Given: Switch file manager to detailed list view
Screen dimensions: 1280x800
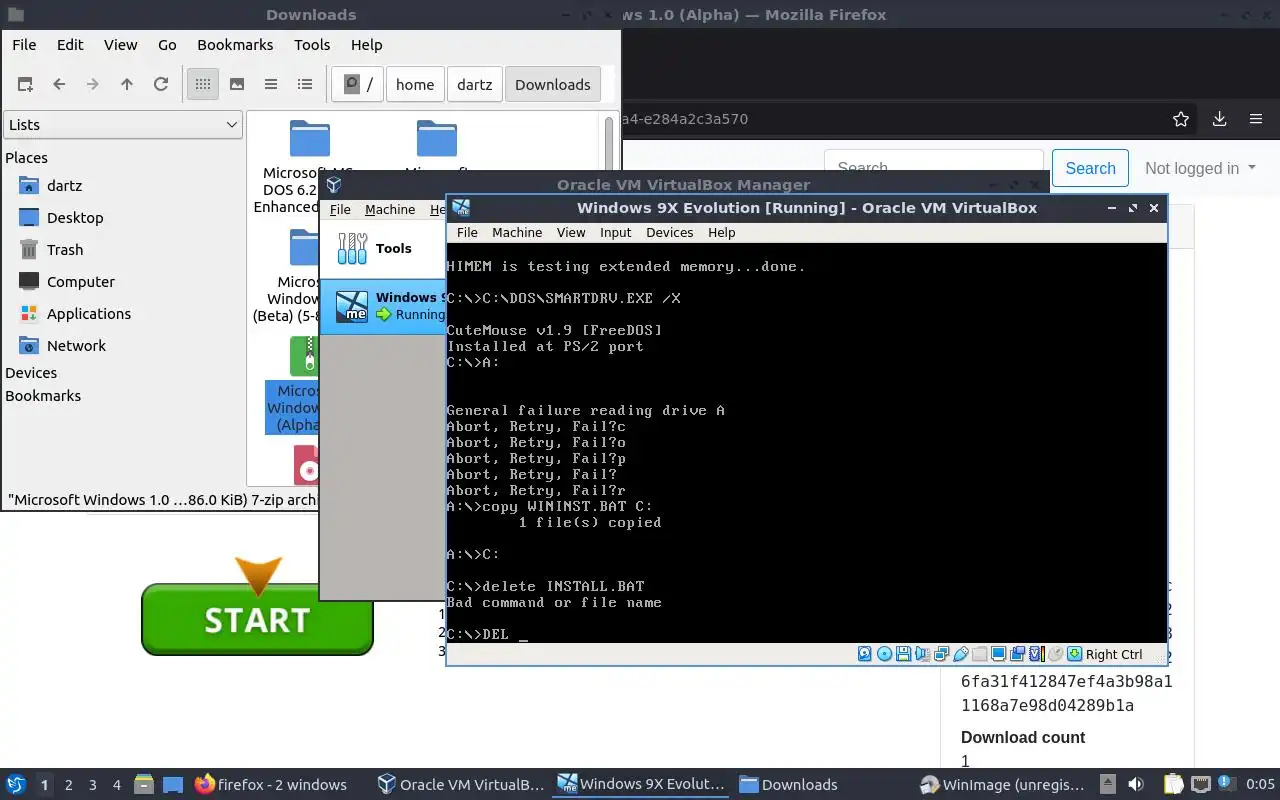Looking at the screenshot, I should [x=305, y=85].
